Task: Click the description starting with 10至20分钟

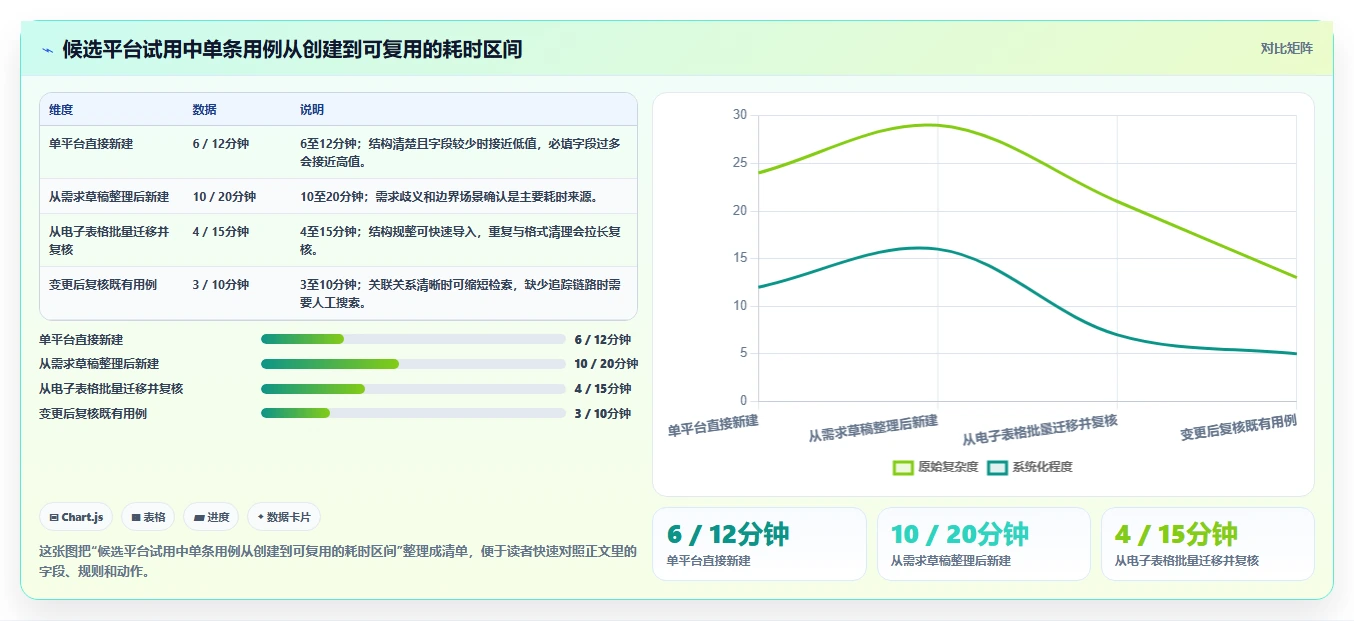Action: tap(448, 197)
